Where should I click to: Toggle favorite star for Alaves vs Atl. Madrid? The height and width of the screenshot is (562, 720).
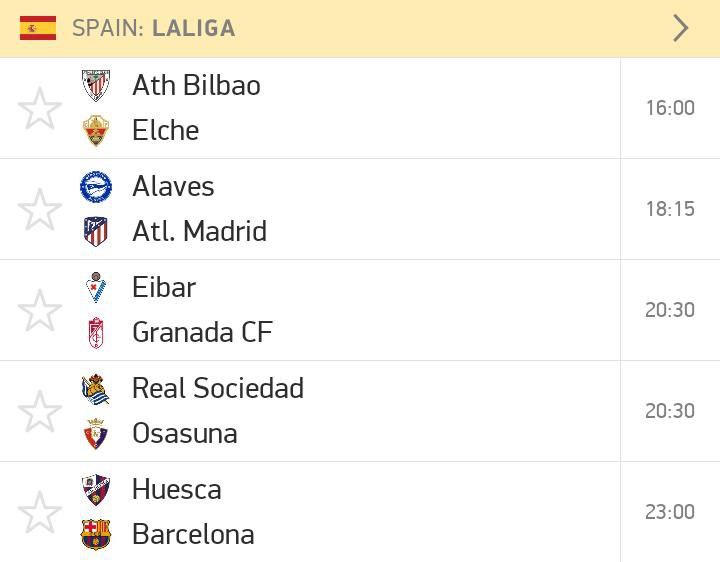(40, 209)
